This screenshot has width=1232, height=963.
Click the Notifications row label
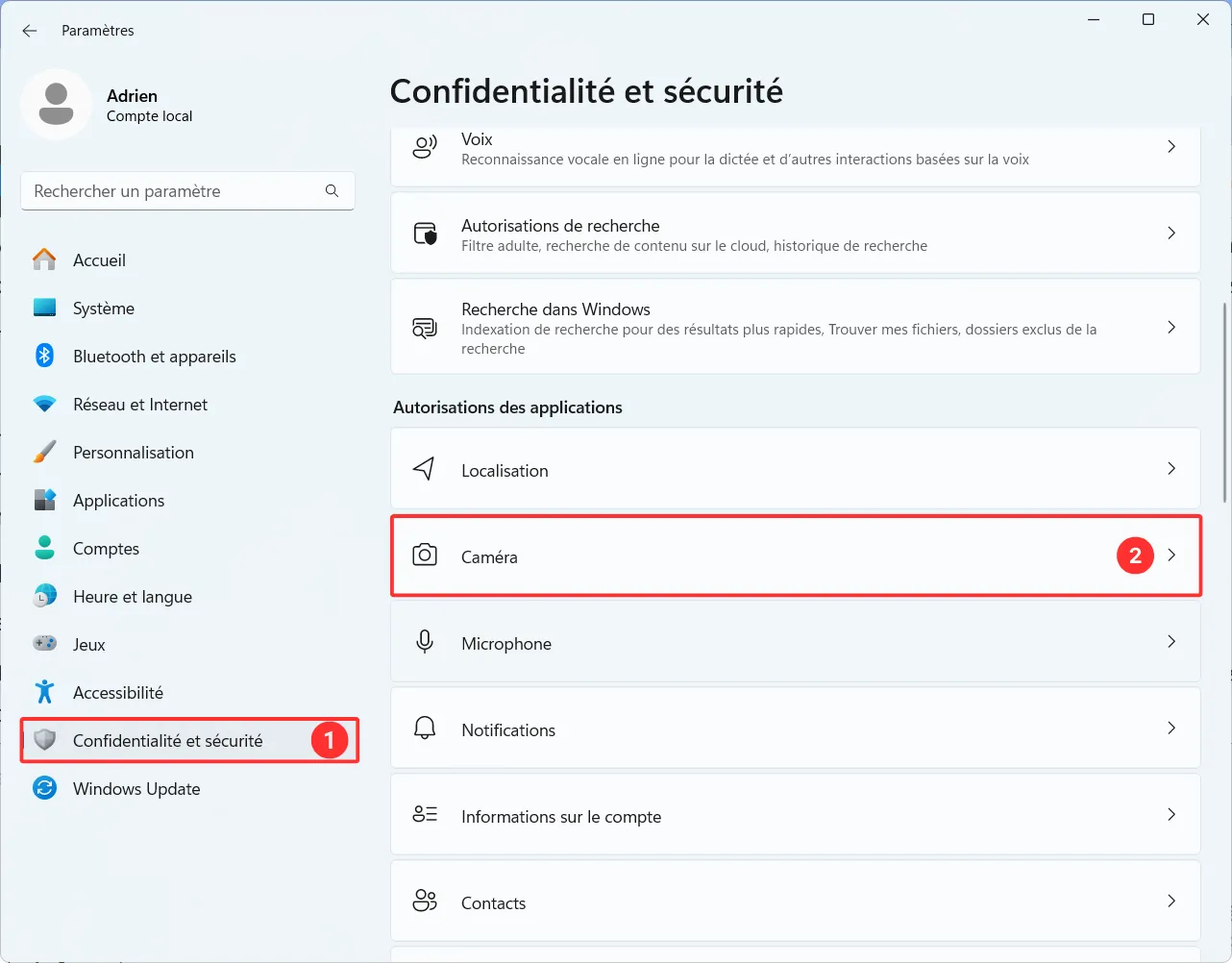(508, 730)
